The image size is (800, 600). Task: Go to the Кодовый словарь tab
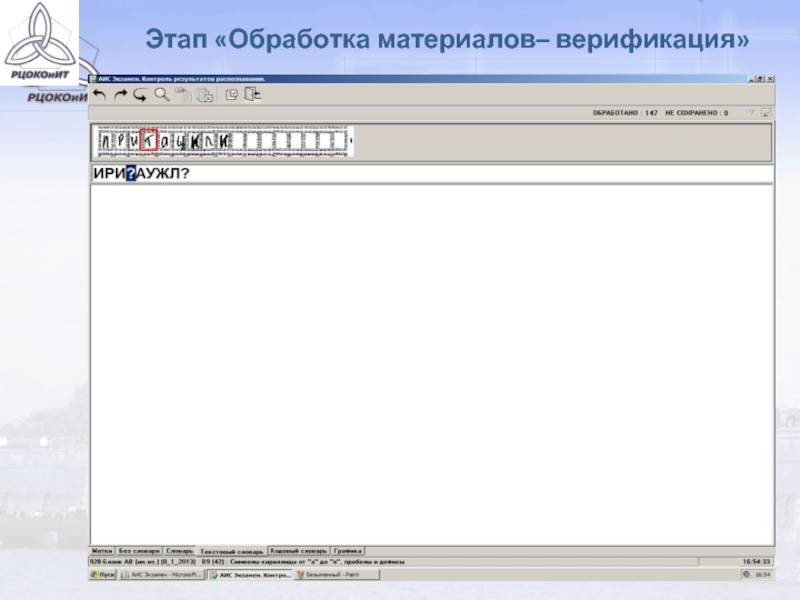coord(299,551)
